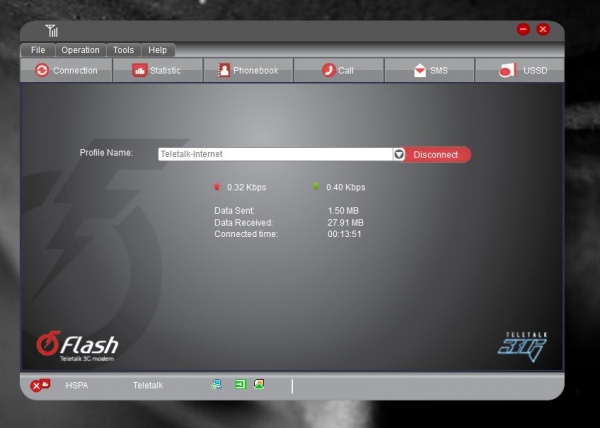Click the 0.32 Kbps upload speed value
The width and height of the screenshot is (600, 428).
246,187
